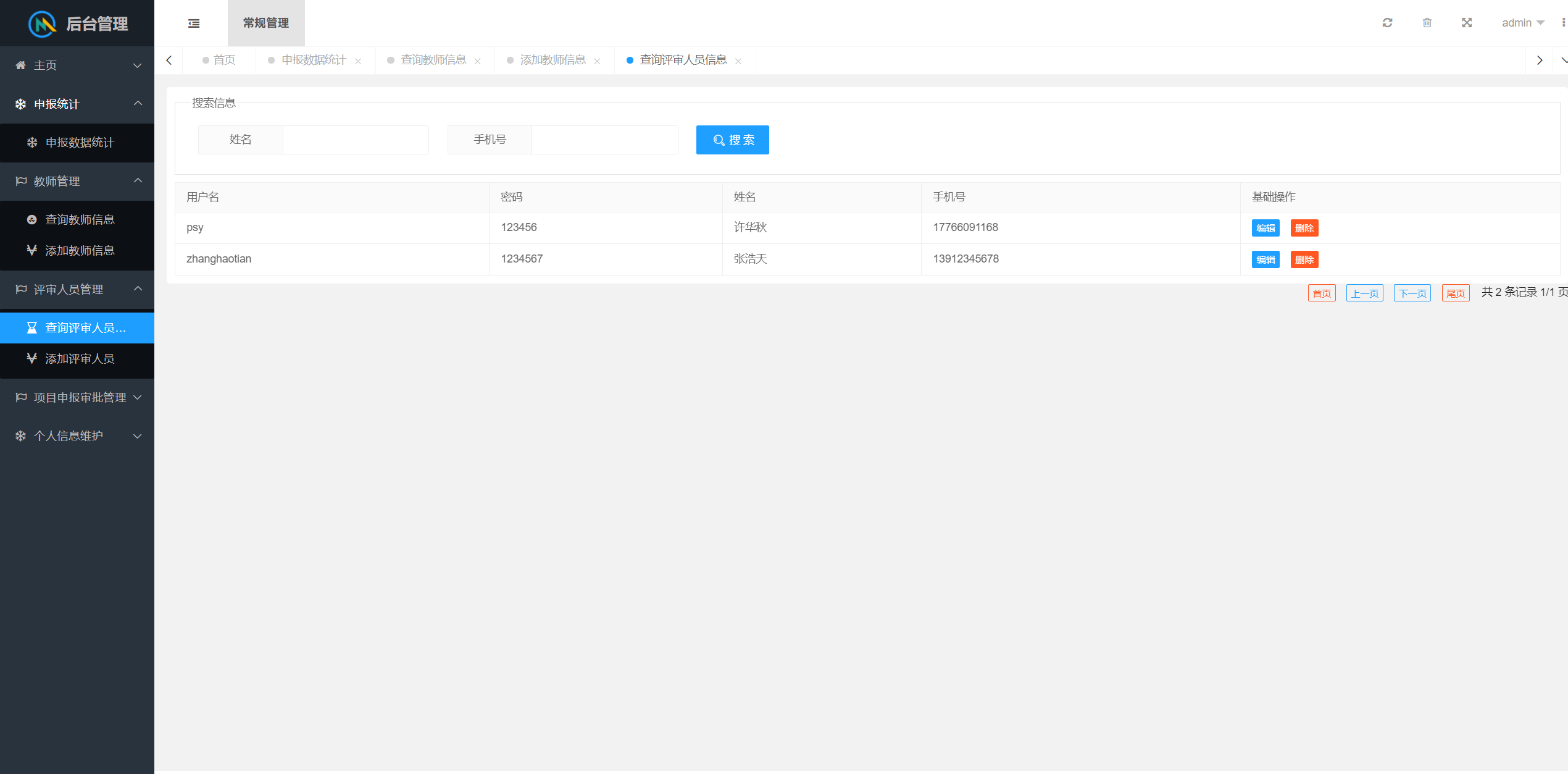
Task: Click 编辑 for user psy
Action: pos(1265,229)
